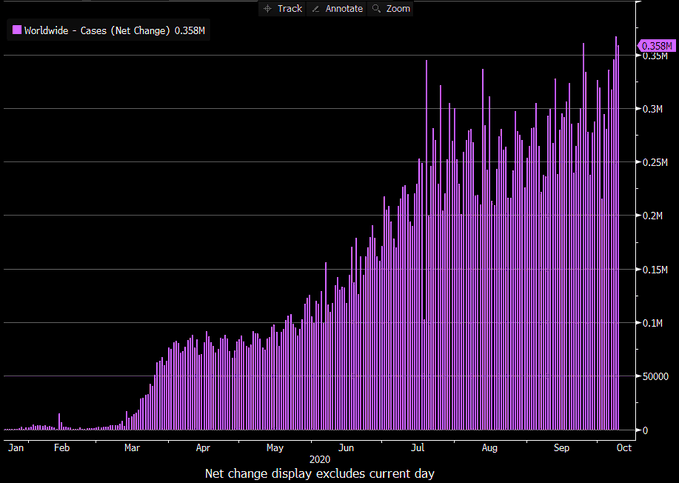Select the Worldwide - Cases (Net Change) legend label

[96, 31]
